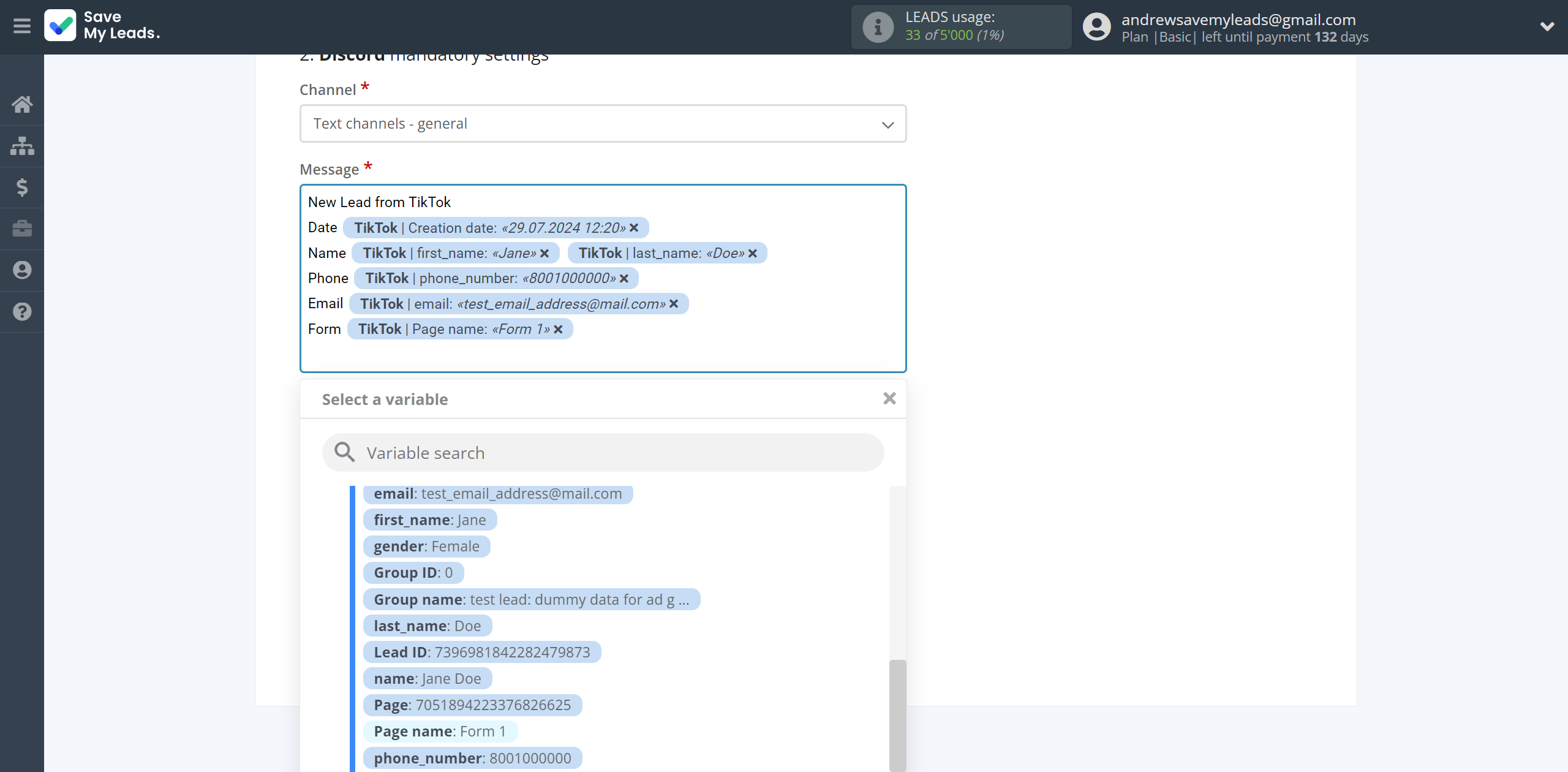1568x772 pixels.
Task: Open the connections sitemap icon
Action: [x=22, y=146]
